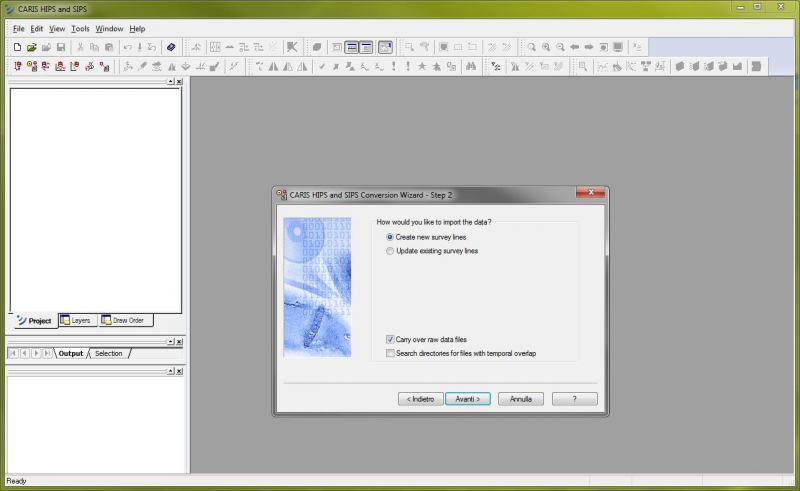
Task: Click the right arrow next view icon
Action: (589, 47)
